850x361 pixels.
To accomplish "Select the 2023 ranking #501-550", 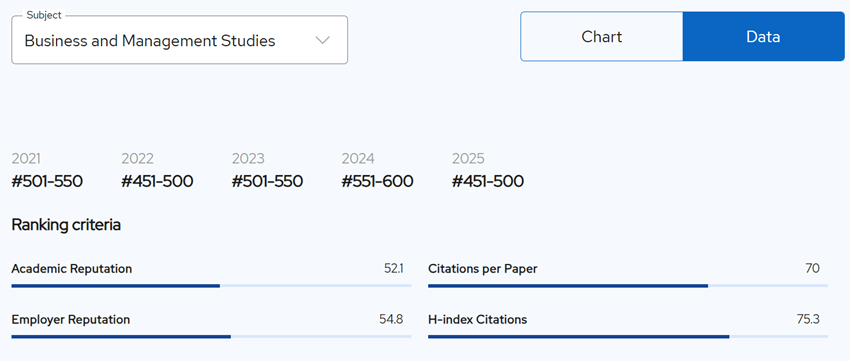I will [x=267, y=182].
